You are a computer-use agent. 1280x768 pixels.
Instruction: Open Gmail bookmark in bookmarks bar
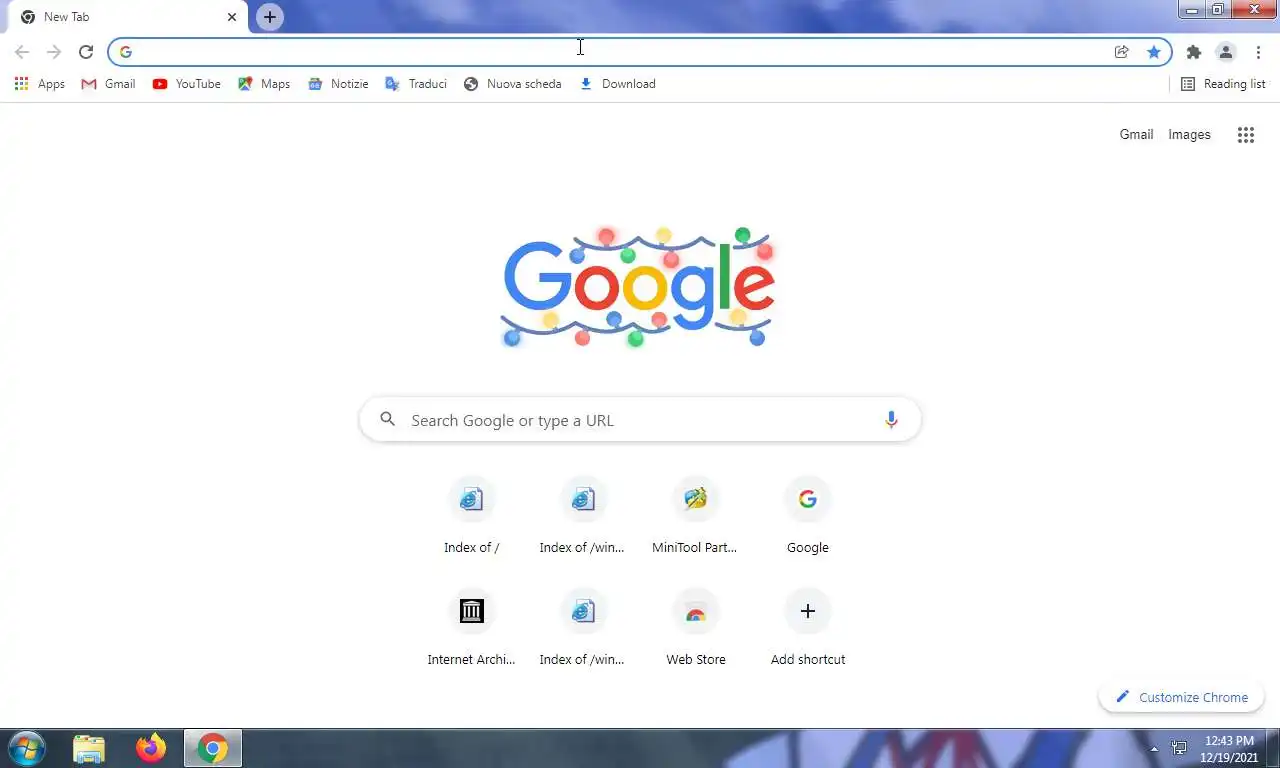[x=108, y=84]
